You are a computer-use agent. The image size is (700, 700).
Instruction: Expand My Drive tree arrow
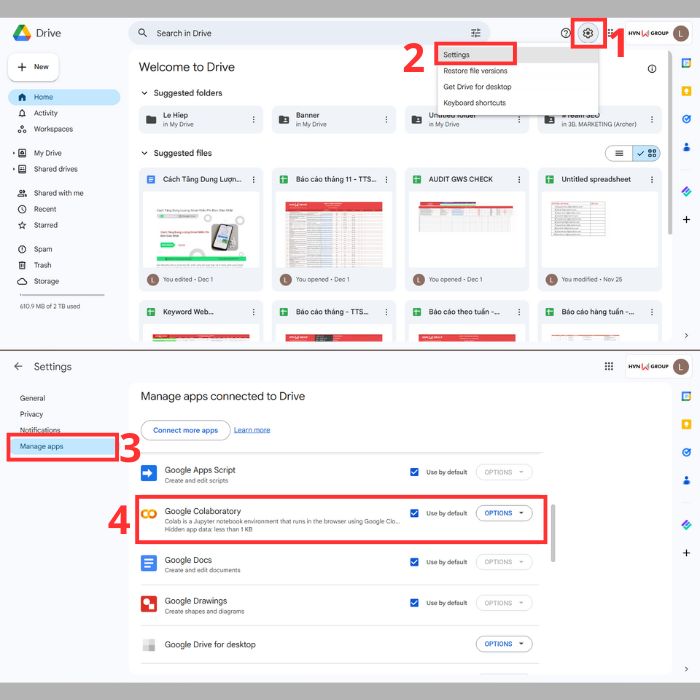coord(13,153)
